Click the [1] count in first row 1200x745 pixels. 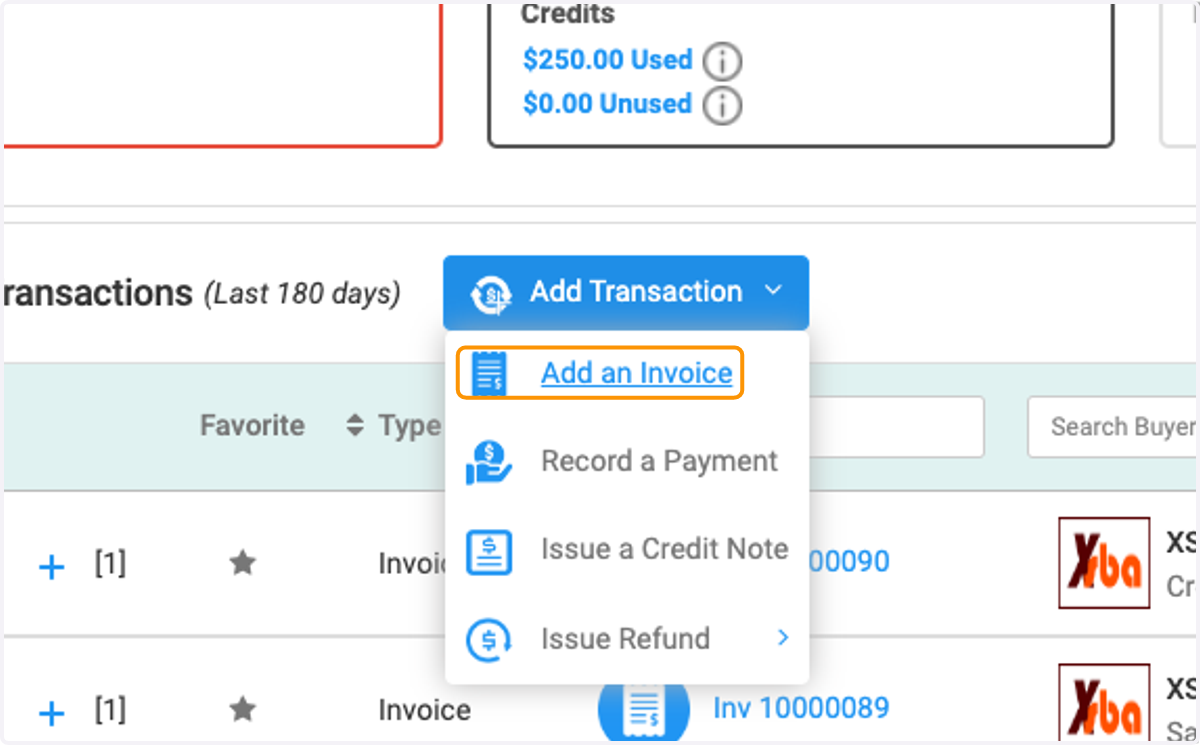110,564
